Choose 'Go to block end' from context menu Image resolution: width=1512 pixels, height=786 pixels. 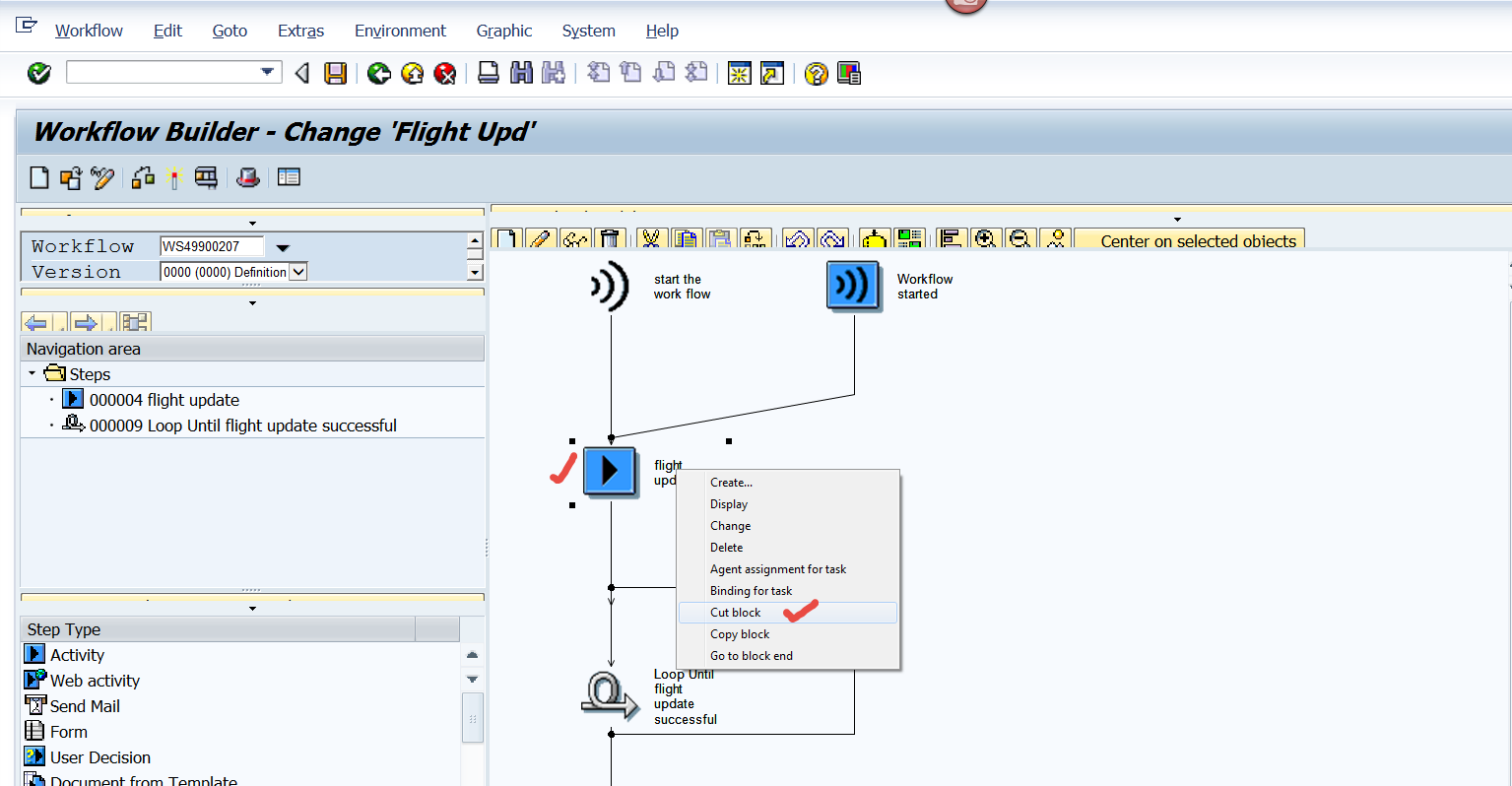pyautogui.click(x=788, y=656)
